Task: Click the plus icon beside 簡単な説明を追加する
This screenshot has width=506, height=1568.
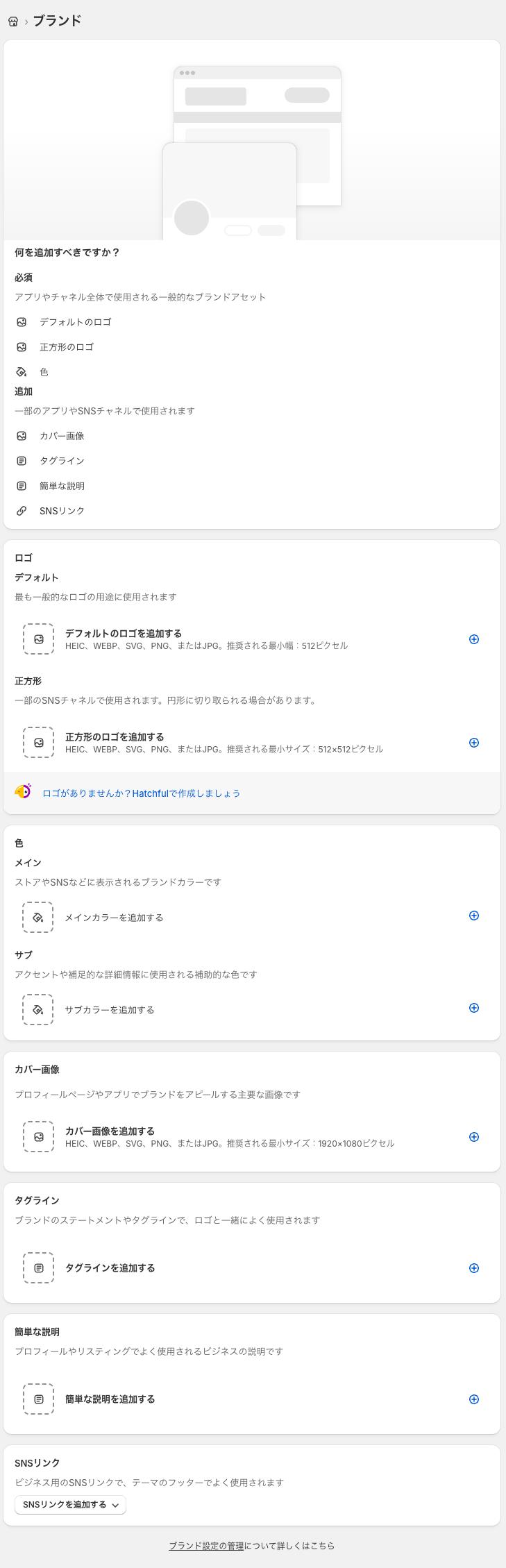Action: tap(474, 1399)
